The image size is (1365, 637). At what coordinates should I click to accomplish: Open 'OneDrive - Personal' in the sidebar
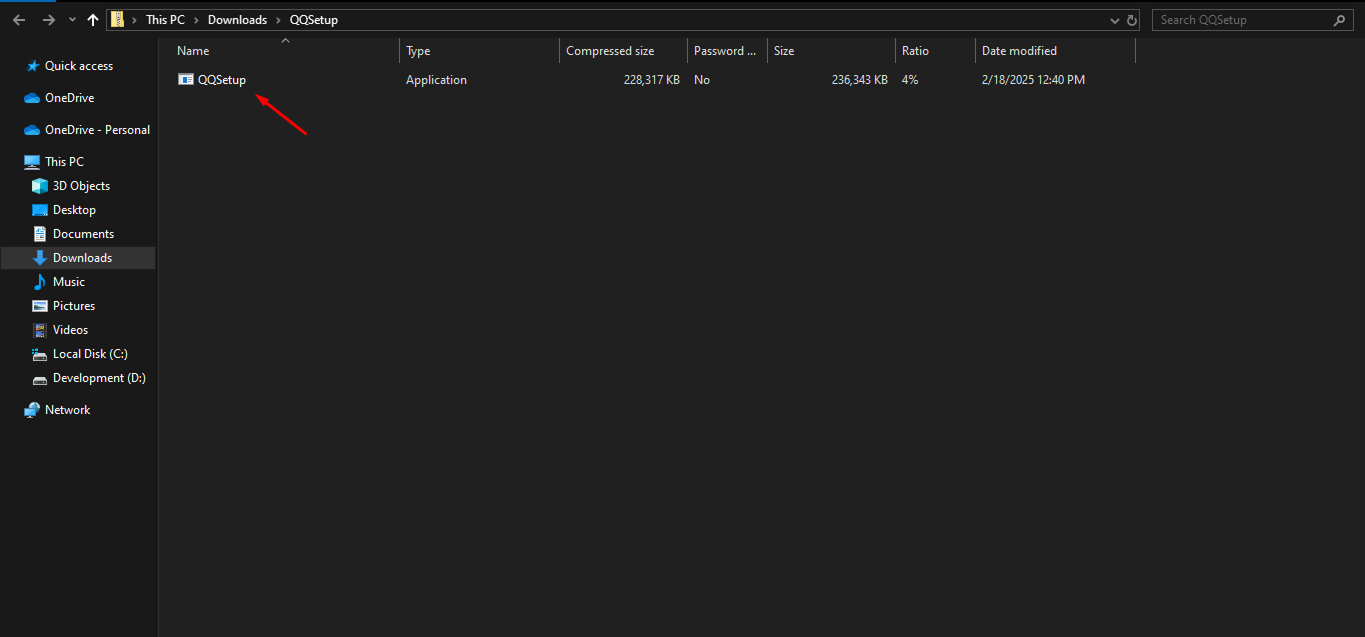click(98, 130)
